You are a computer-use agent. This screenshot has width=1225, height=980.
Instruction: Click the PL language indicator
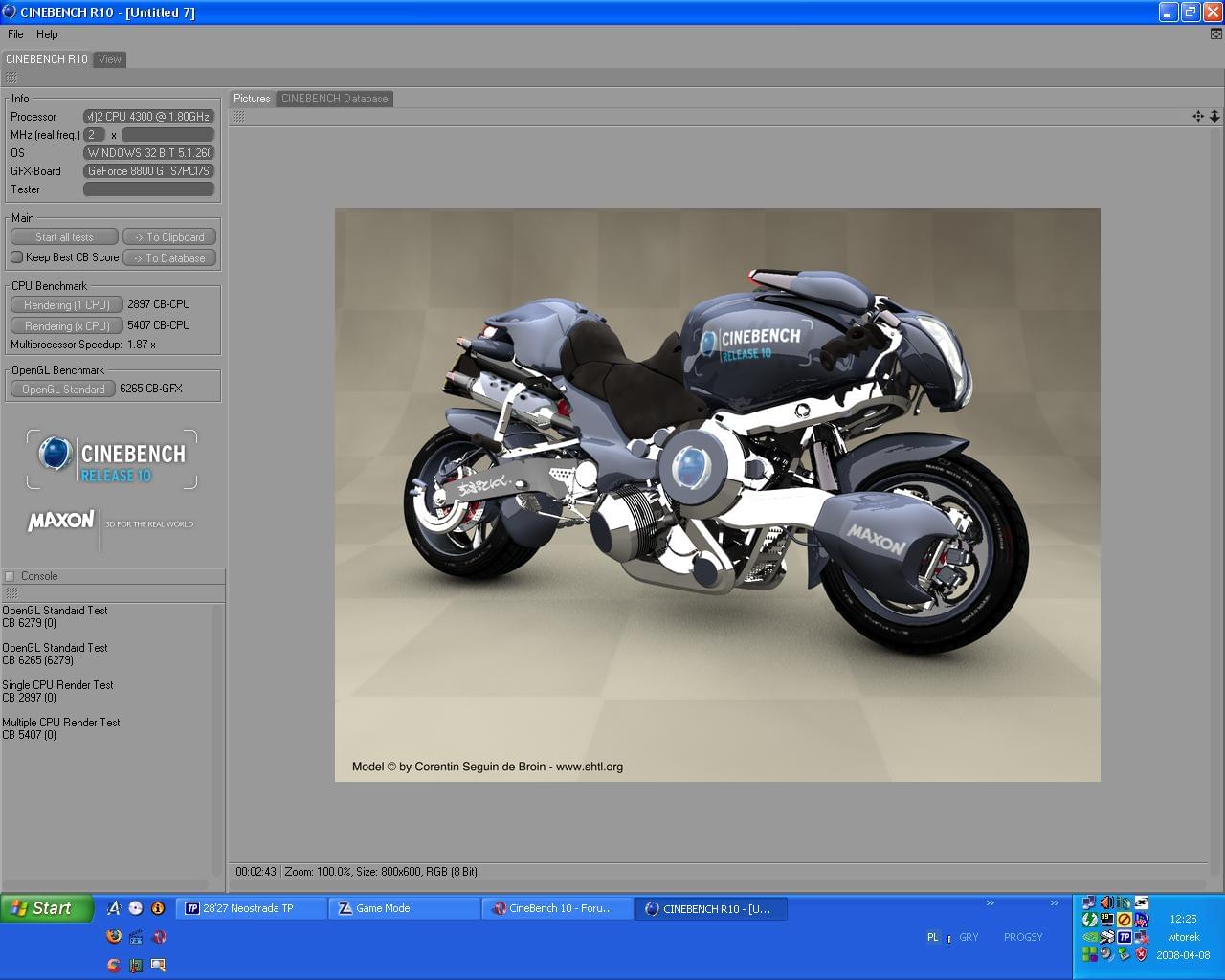coord(932,937)
